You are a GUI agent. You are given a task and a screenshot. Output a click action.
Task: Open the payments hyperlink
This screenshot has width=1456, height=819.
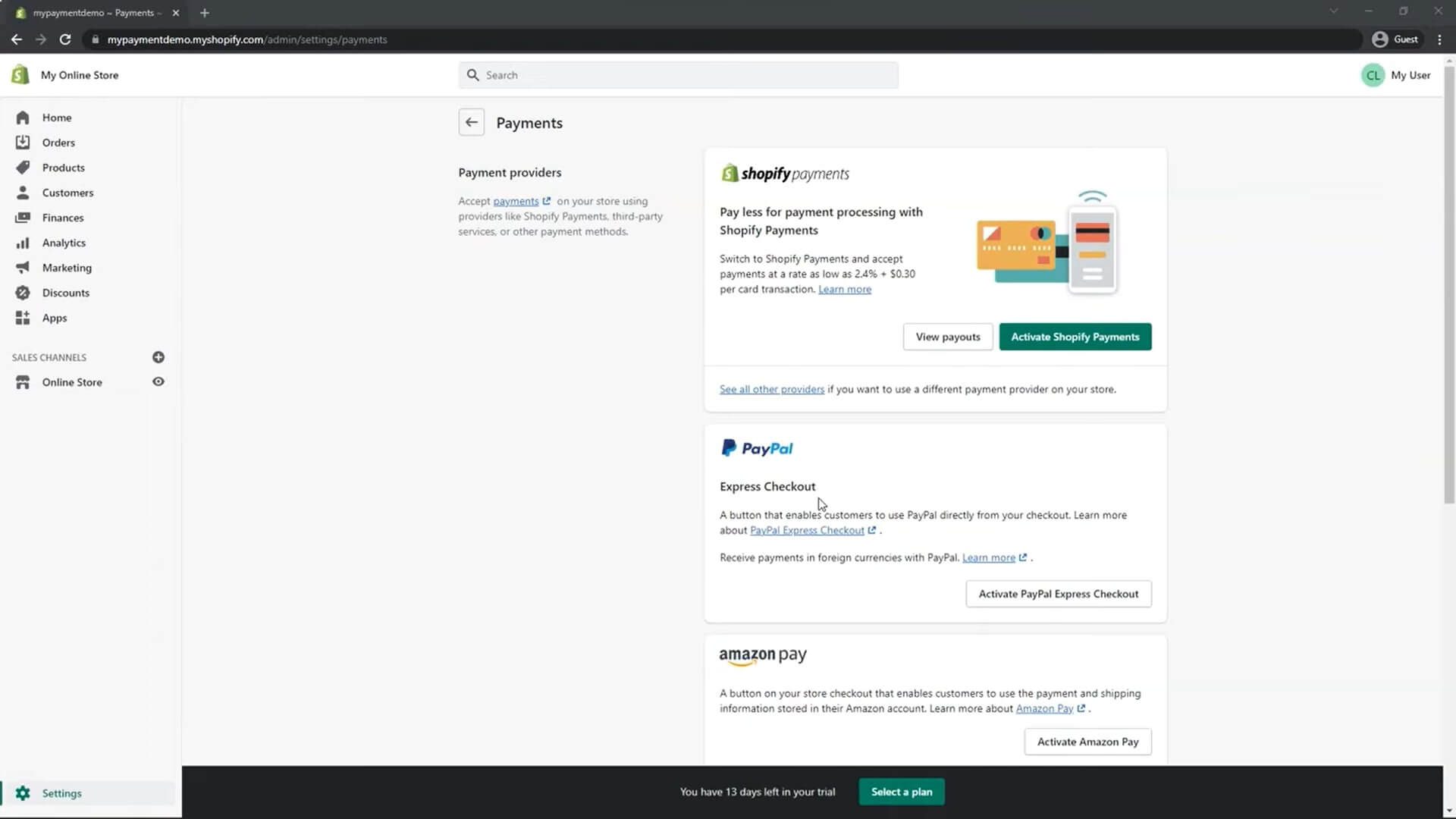(515, 200)
